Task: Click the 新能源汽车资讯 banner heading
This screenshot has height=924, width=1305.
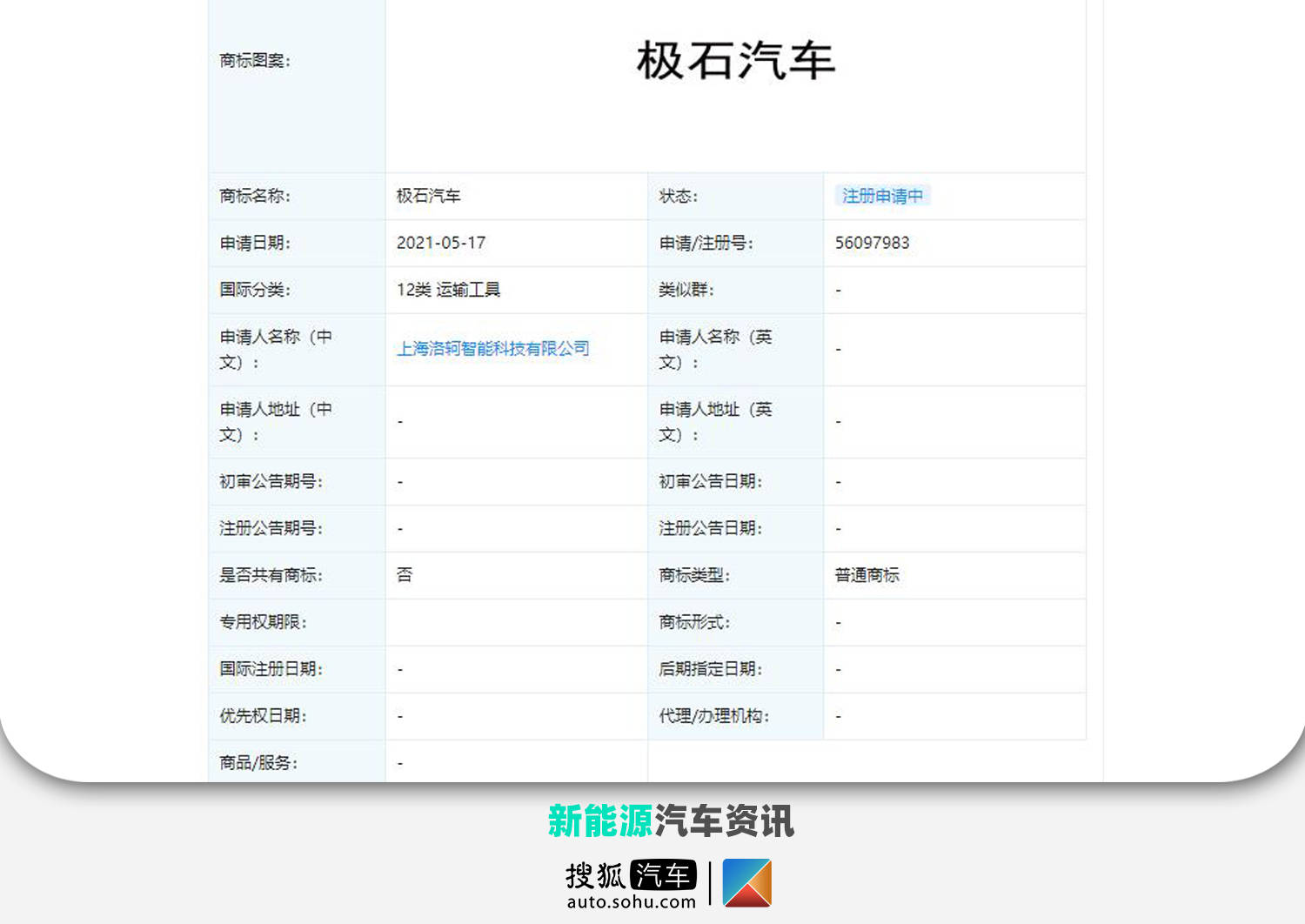Action: 671,820
